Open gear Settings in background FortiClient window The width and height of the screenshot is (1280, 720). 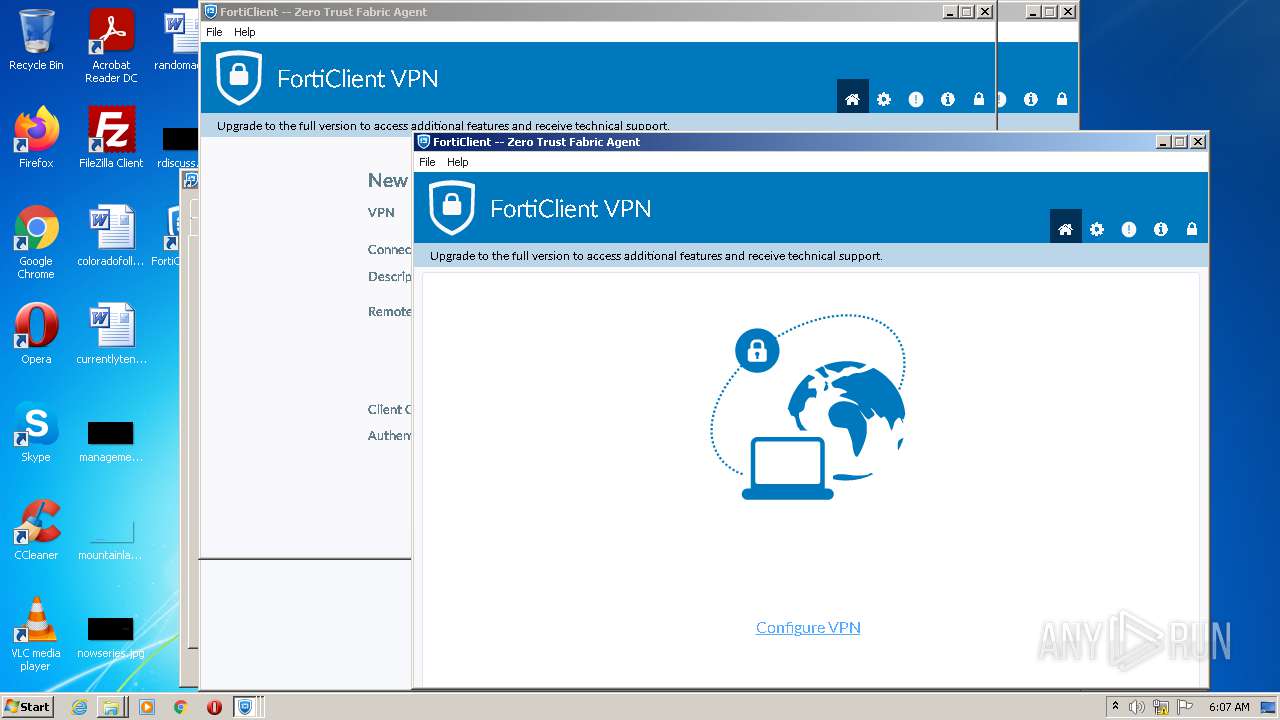tap(884, 99)
